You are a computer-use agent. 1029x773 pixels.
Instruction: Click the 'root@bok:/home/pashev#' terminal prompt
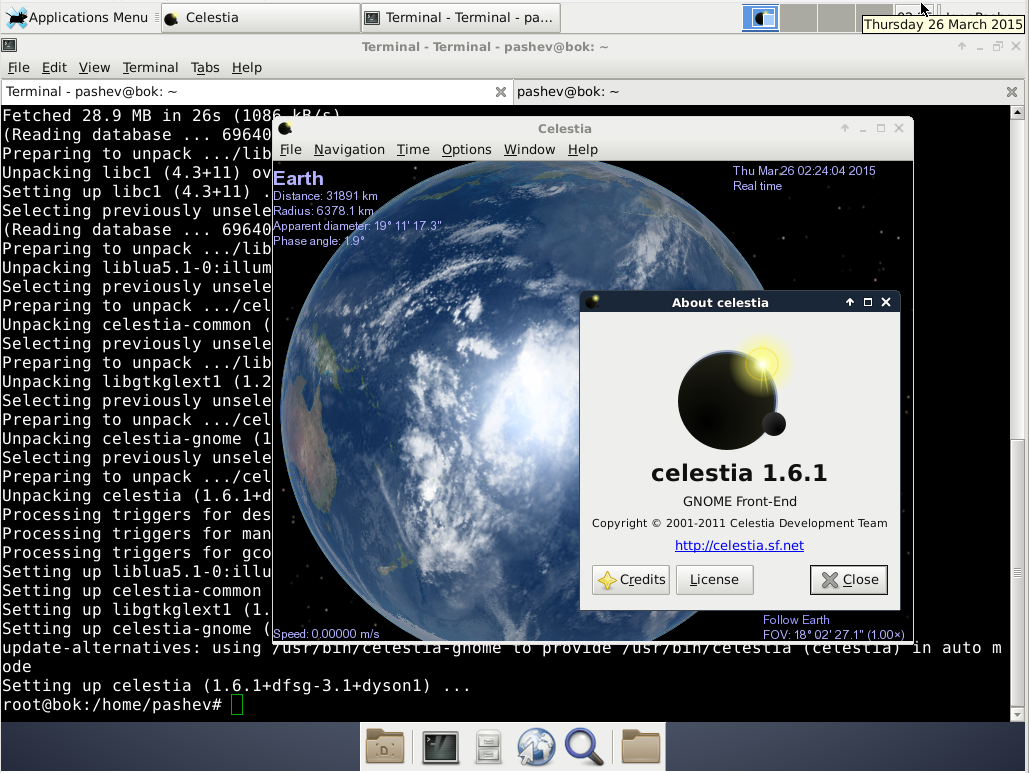pyautogui.click(x=112, y=705)
